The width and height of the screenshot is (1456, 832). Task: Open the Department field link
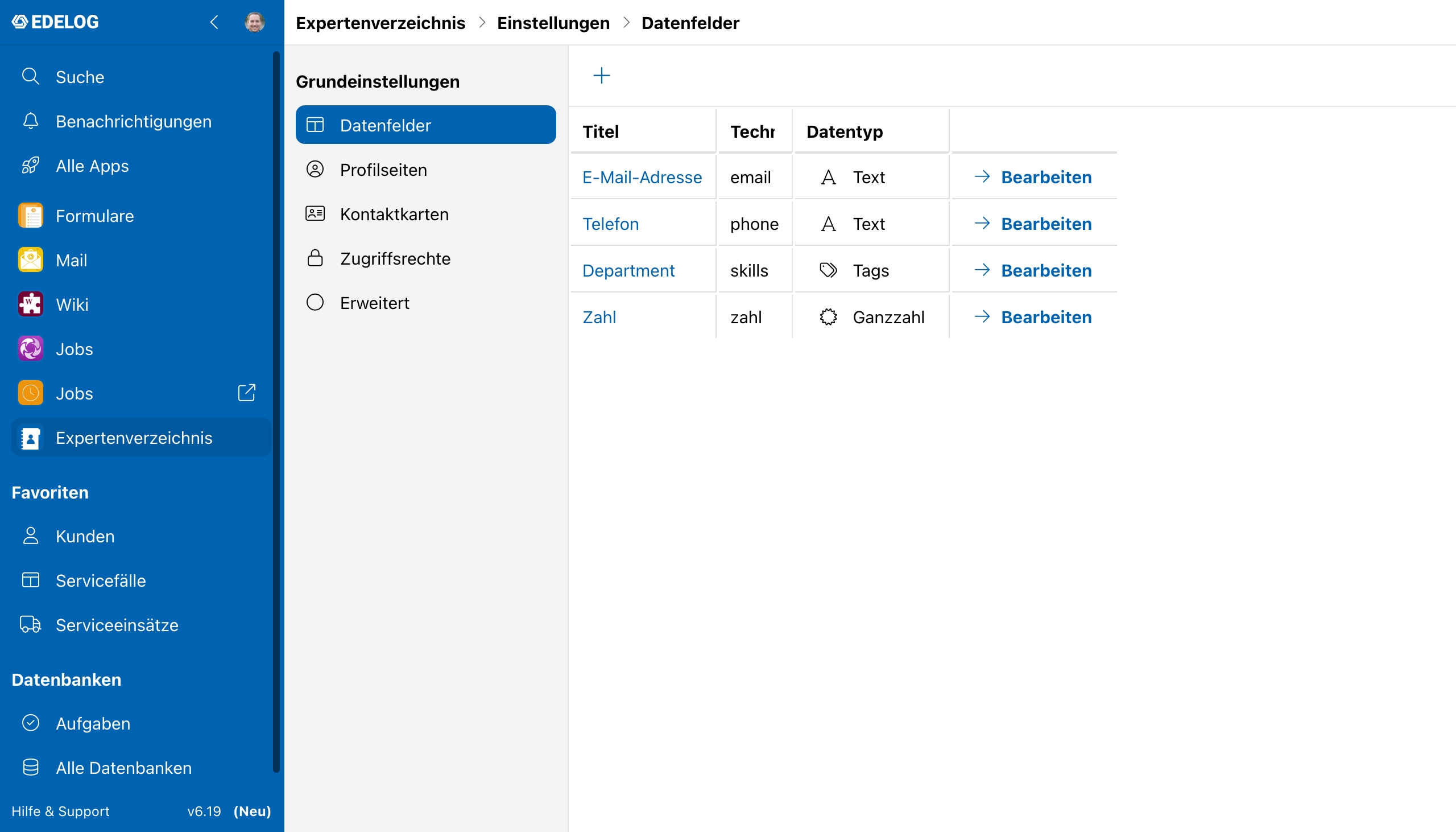[x=628, y=270]
